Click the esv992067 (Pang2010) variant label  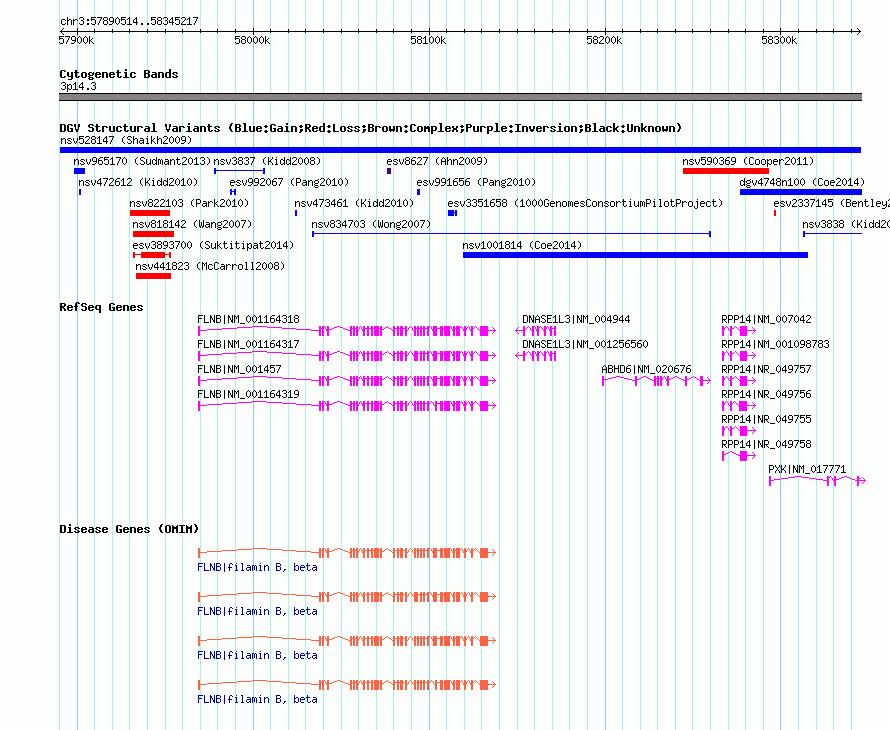pos(289,182)
